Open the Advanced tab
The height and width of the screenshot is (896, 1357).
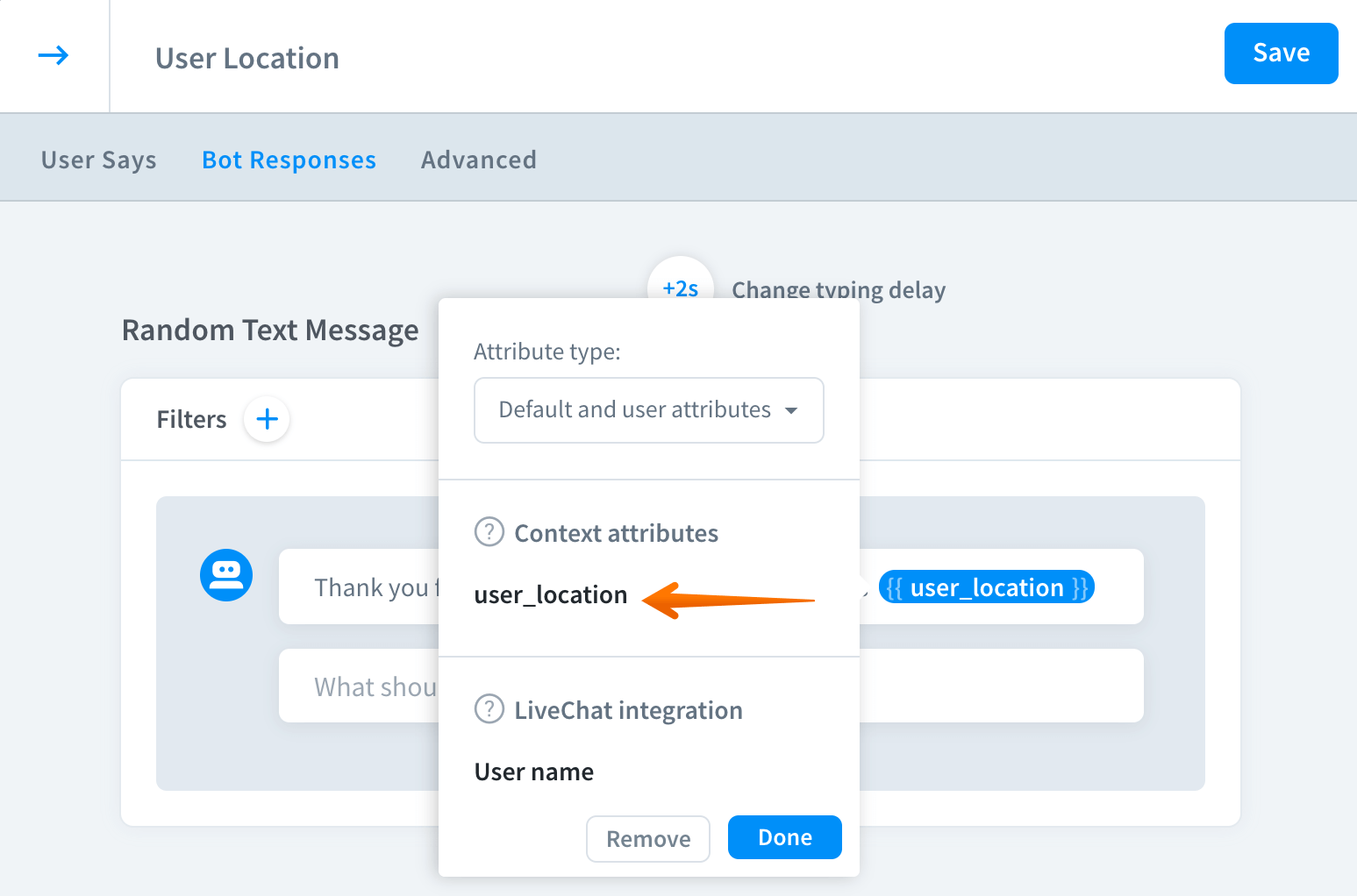(479, 160)
